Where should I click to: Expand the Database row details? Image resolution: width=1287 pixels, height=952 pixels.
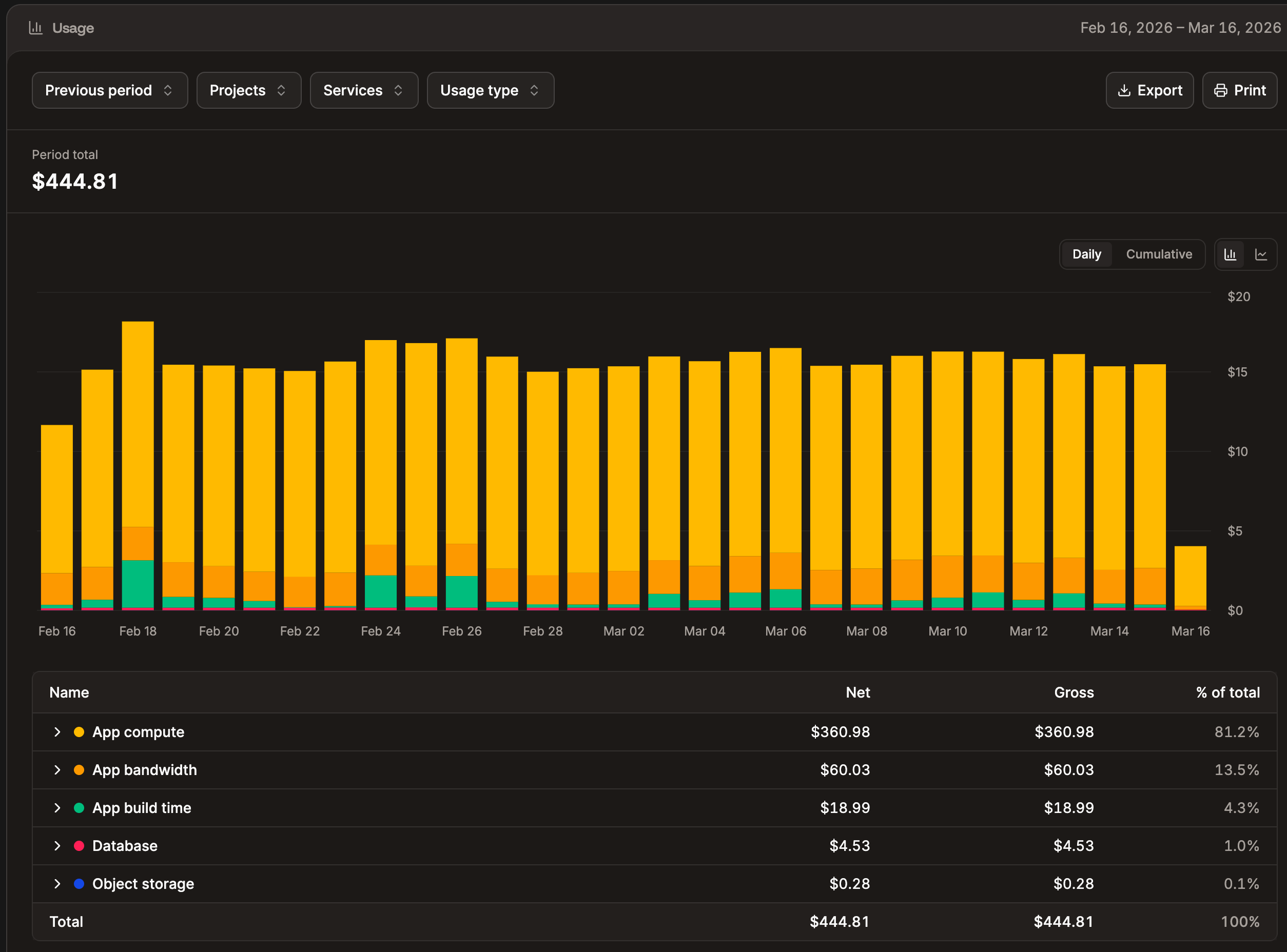[57, 846]
